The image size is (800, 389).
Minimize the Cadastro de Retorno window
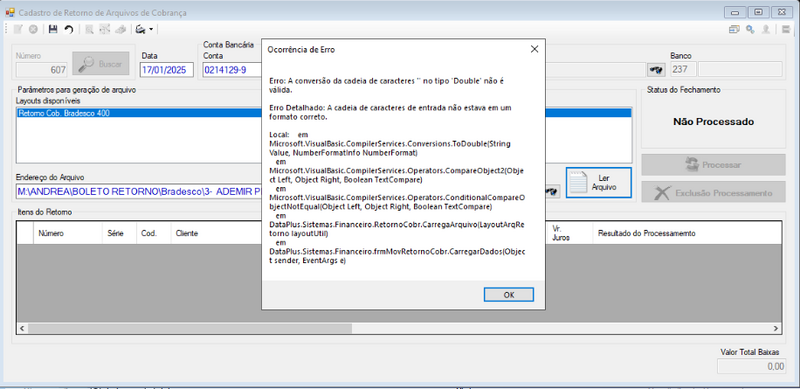point(735,12)
